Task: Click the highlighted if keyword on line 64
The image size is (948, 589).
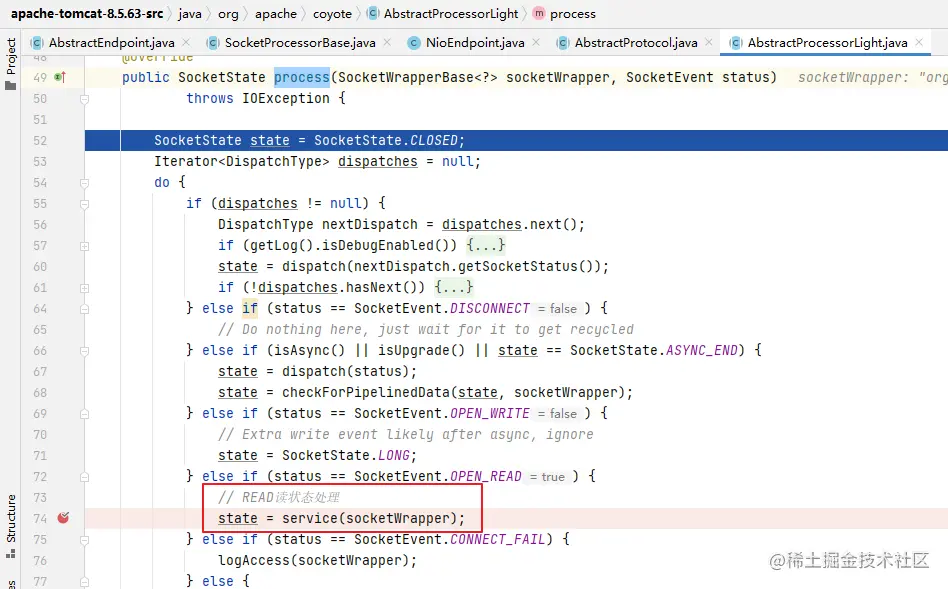Action: click(250, 308)
